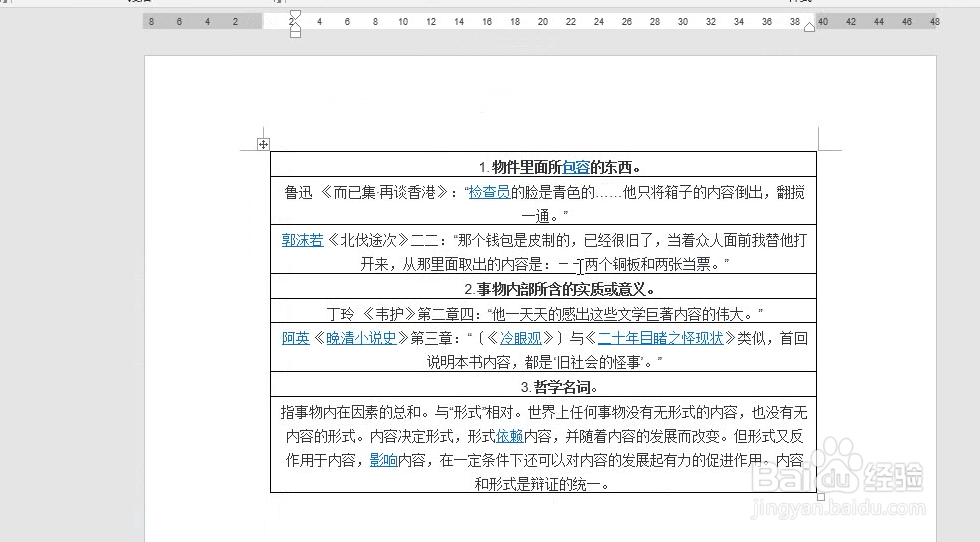Open the 二十年目睹之怪现状 hyperlink
The height and width of the screenshot is (542, 980).
pyautogui.click(x=660, y=338)
